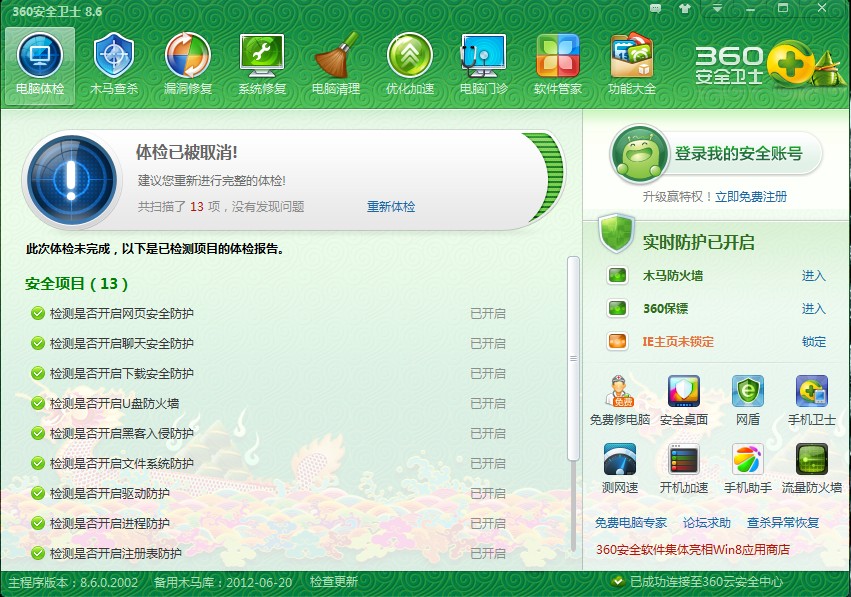Enter 木马防火墙 via 进入 link

point(814,276)
